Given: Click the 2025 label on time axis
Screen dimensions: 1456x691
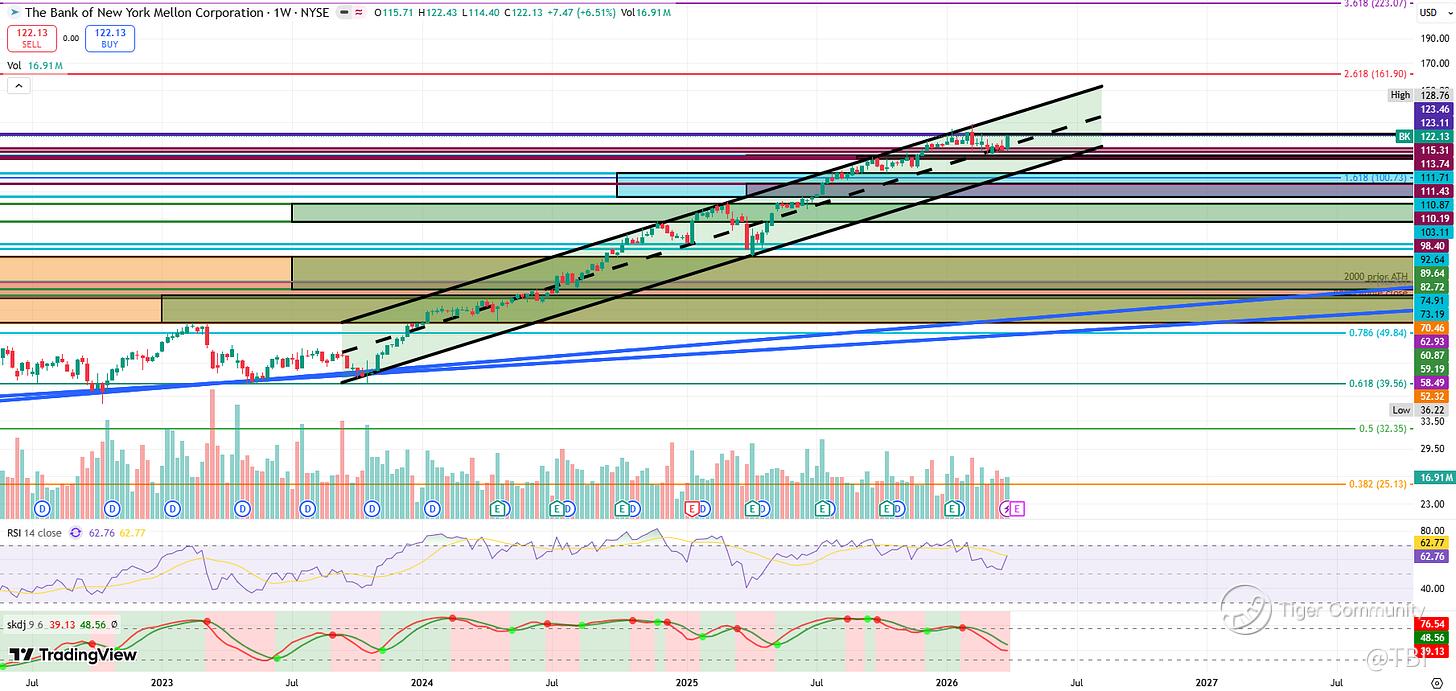Looking at the screenshot, I should point(686,682).
